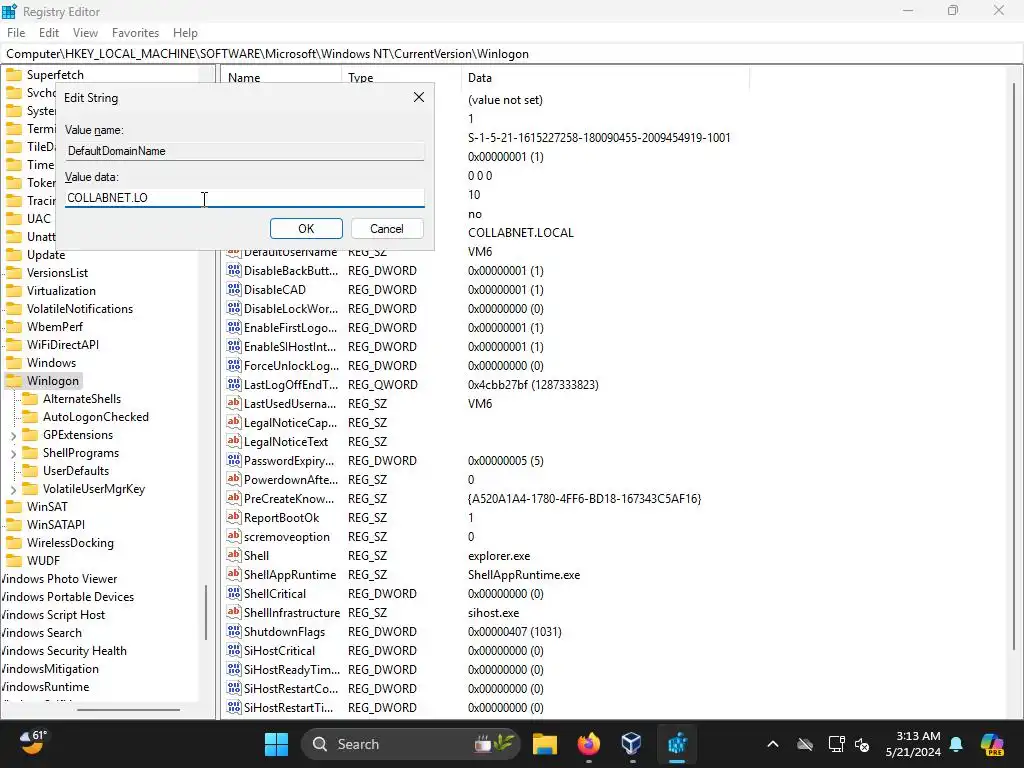Image resolution: width=1024 pixels, height=768 pixels.
Task: Select Windows Photo Viewer key
Action: click(59, 579)
